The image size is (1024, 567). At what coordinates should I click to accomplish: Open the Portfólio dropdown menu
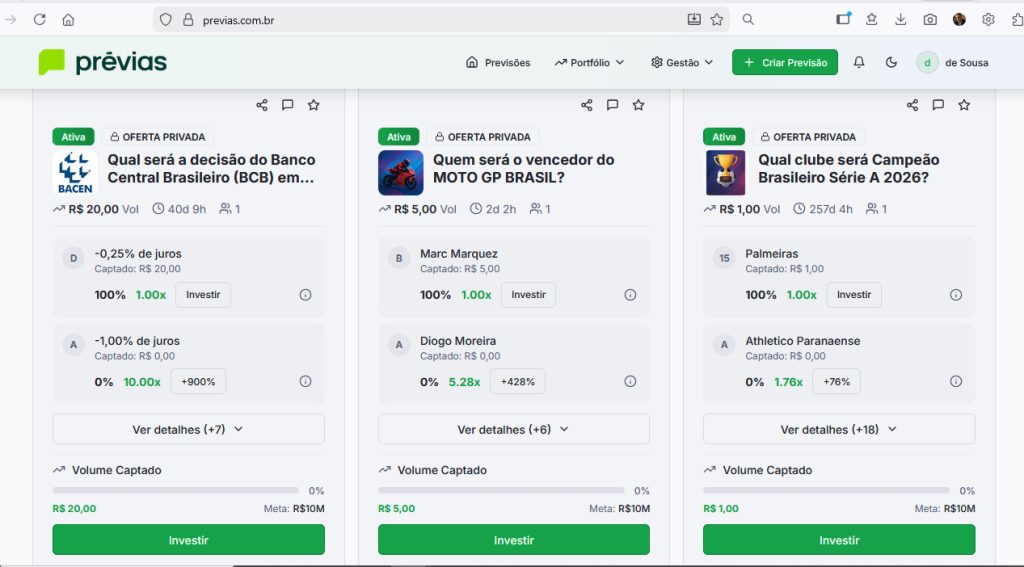pyautogui.click(x=590, y=63)
